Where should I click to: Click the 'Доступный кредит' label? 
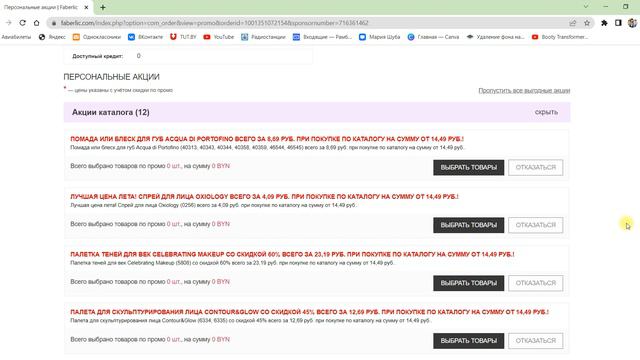click(98, 56)
